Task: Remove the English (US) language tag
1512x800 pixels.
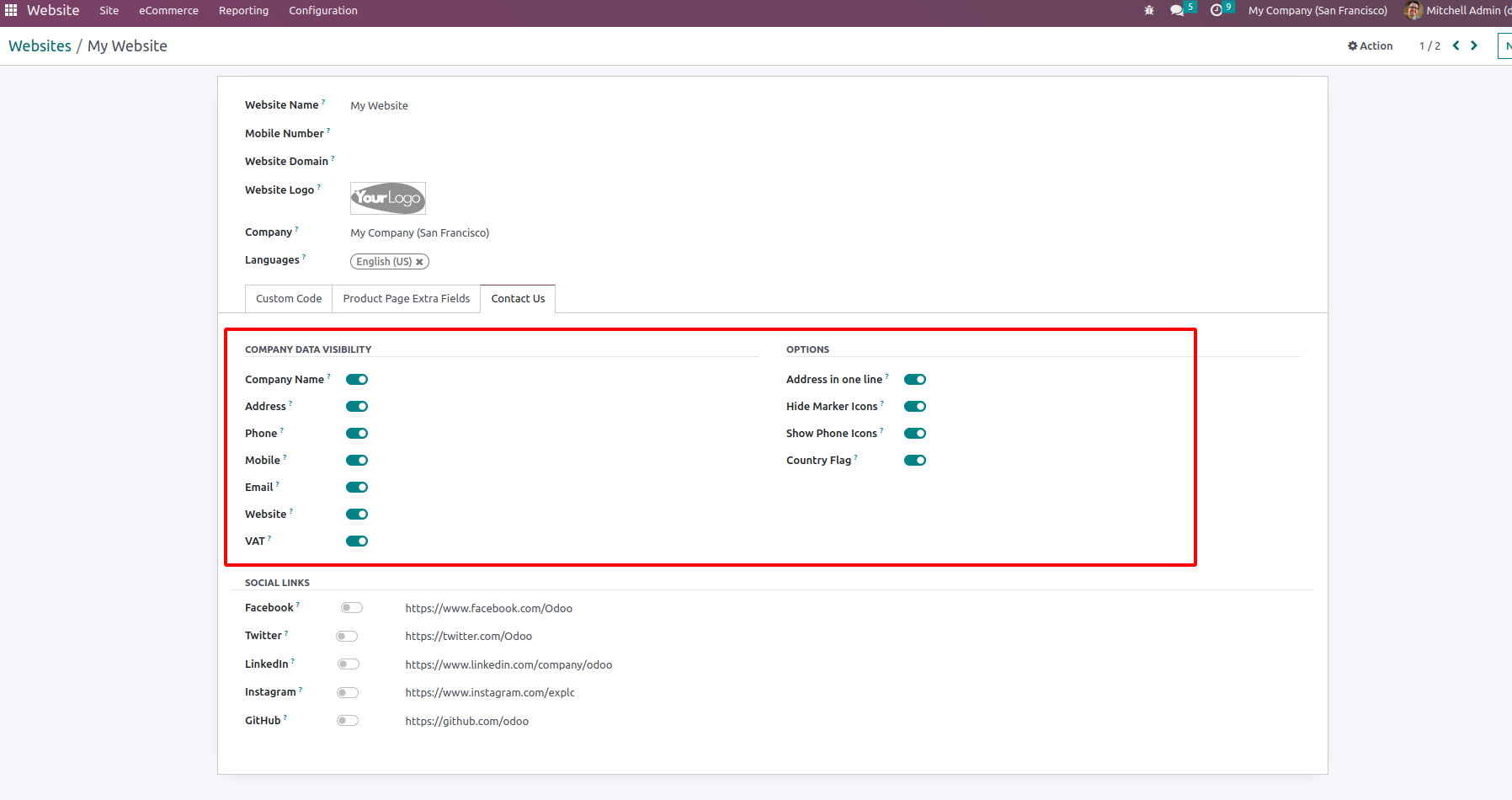Action: click(419, 262)
